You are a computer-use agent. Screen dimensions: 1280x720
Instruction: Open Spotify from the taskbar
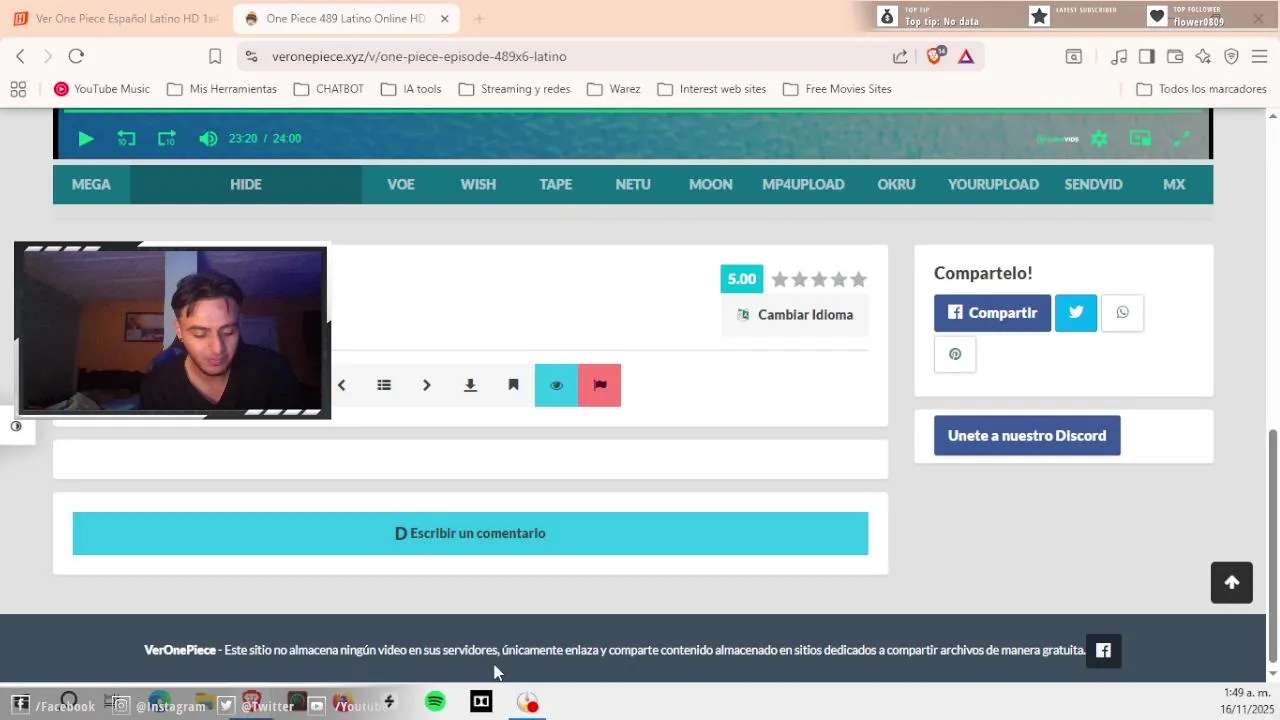pos(435,702)
